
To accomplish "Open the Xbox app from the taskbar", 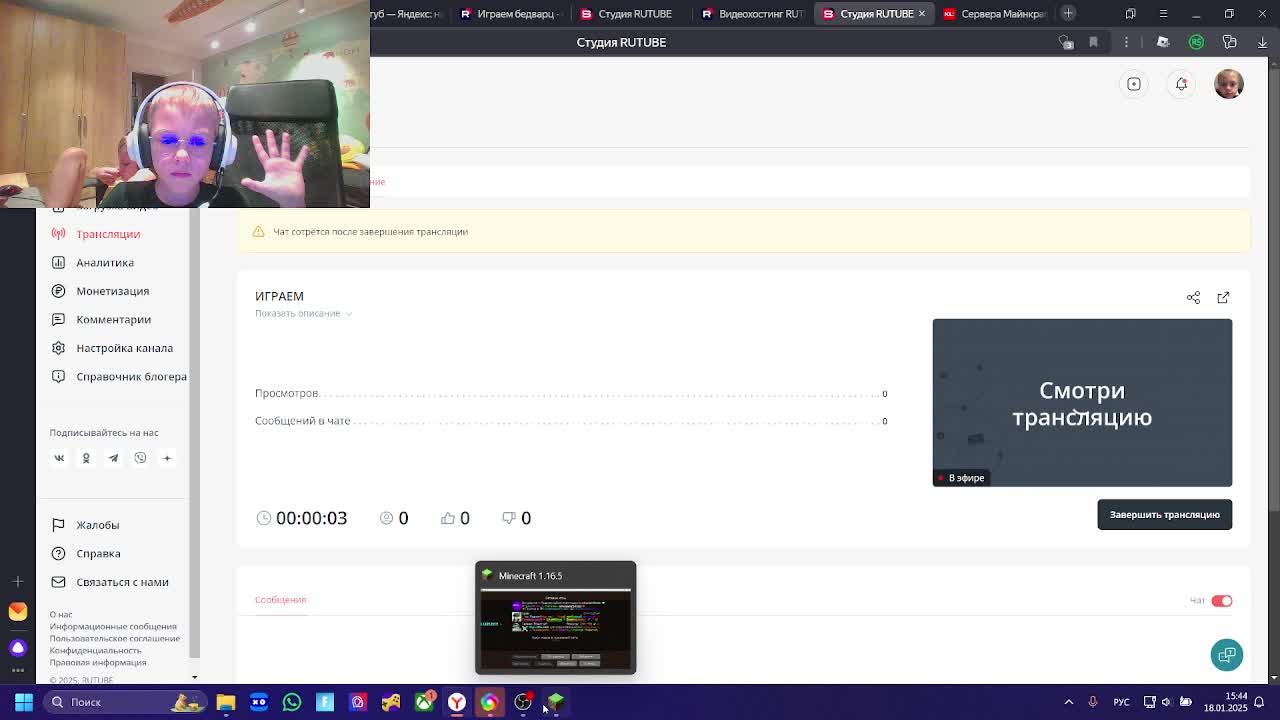I will click(424, 702).
